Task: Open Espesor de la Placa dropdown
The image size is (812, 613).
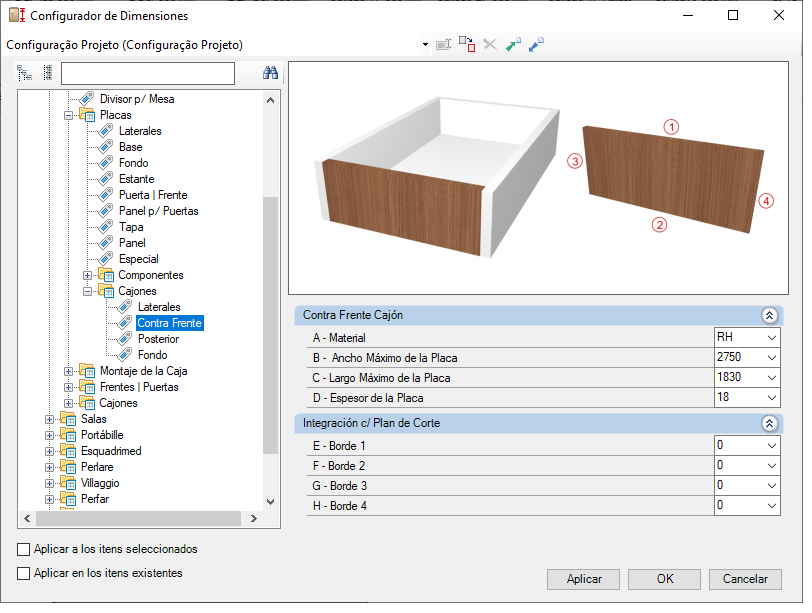Action: point(772,398)
